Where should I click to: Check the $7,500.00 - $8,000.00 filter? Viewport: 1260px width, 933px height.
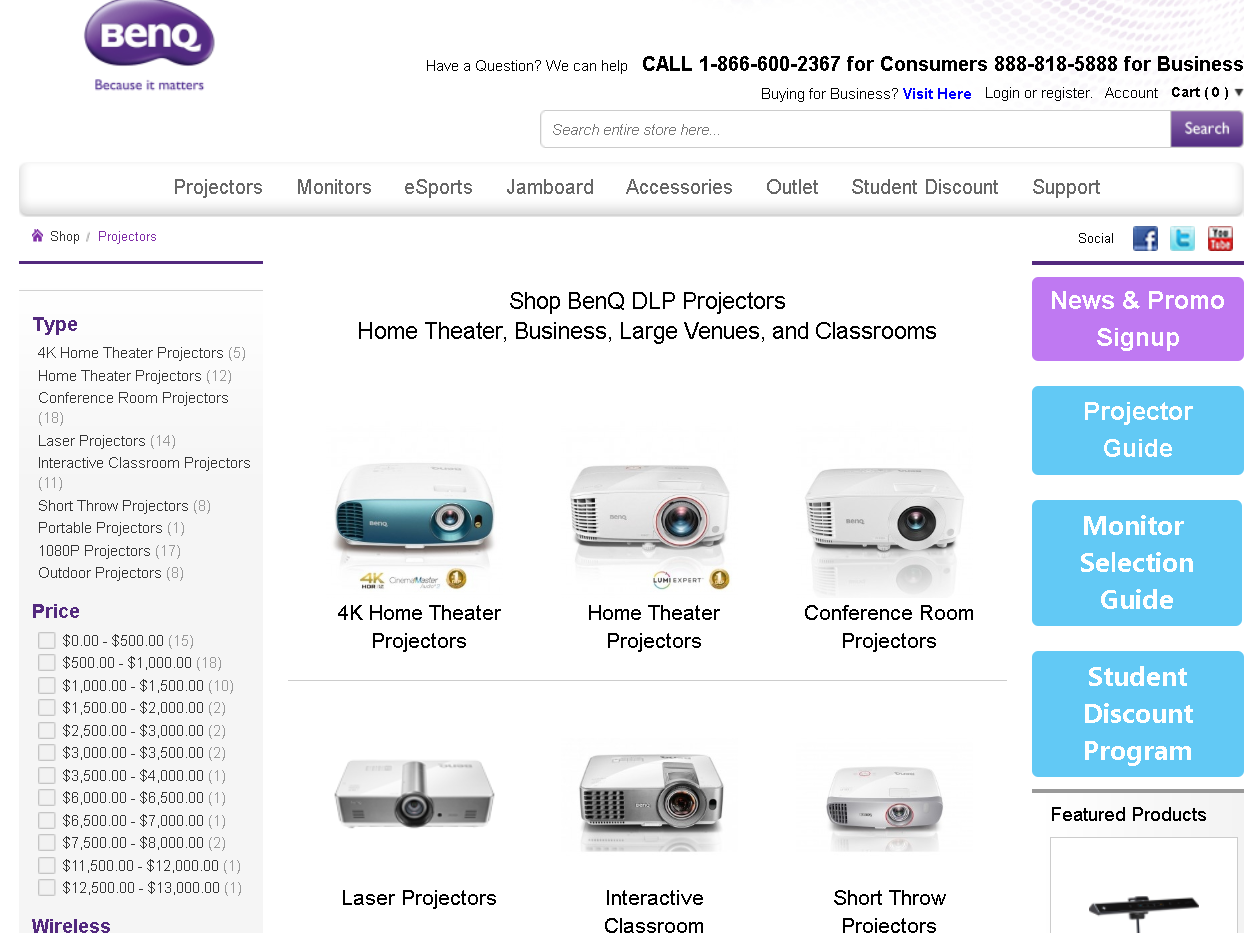[x=47, y=842]
